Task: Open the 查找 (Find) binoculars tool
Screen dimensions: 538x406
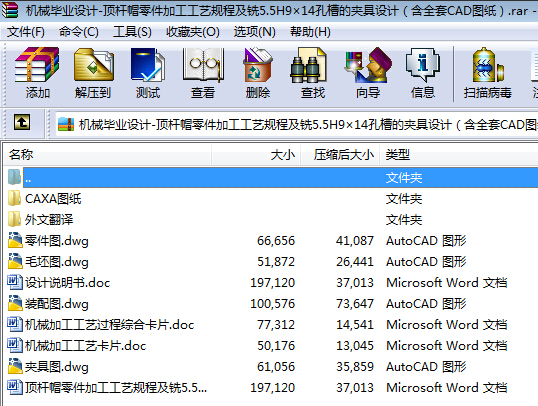Action: [309, 65]
